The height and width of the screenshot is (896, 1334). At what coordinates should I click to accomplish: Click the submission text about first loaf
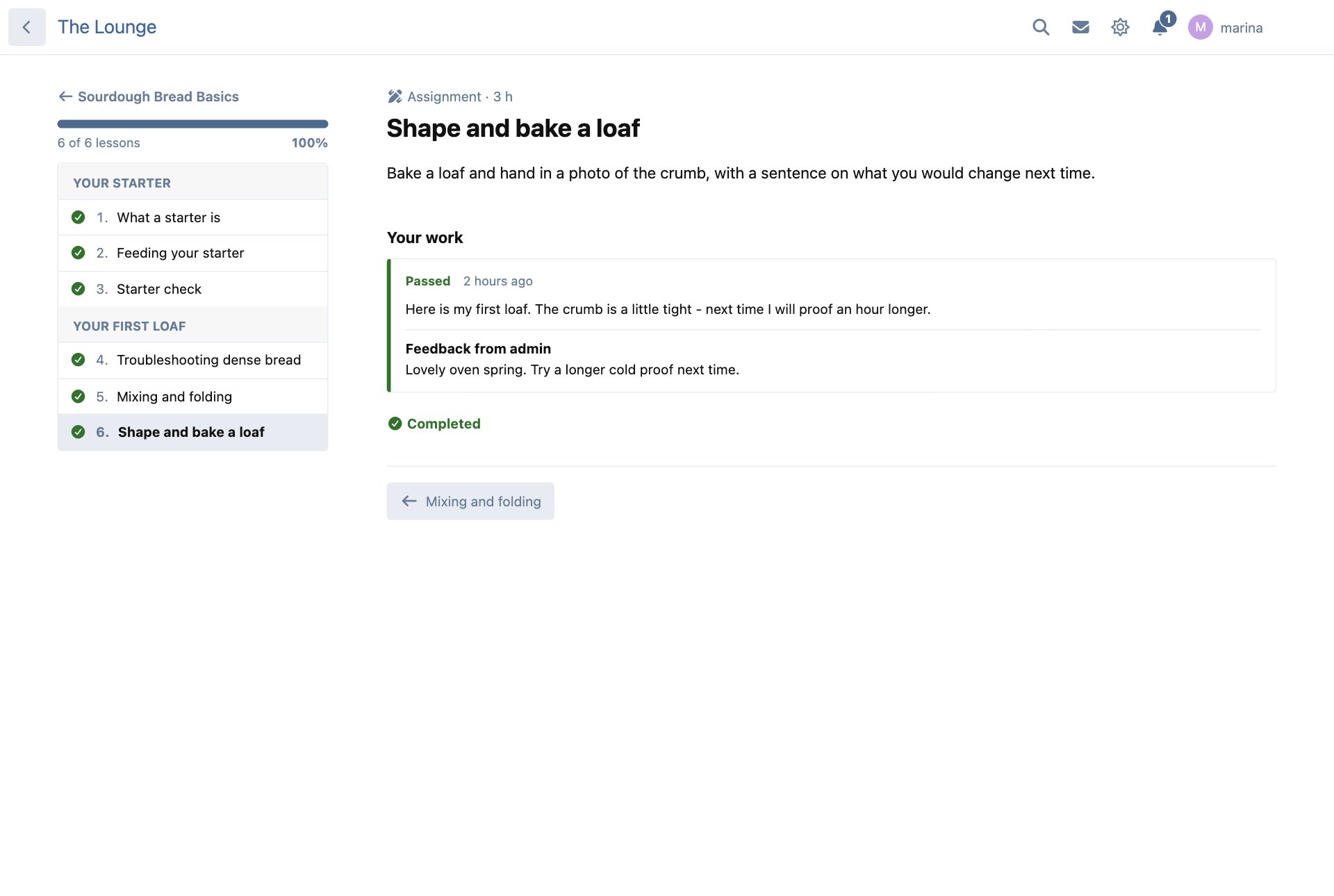tap(668, 309)
